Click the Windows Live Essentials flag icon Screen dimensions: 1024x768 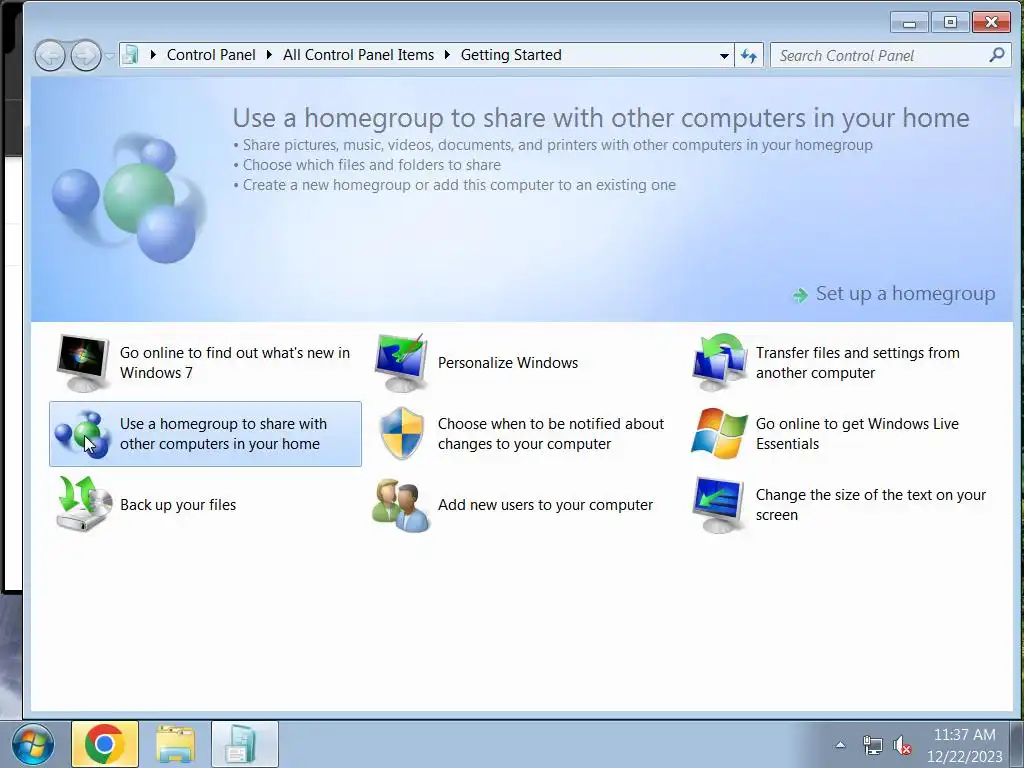click(x=719, y=434)
